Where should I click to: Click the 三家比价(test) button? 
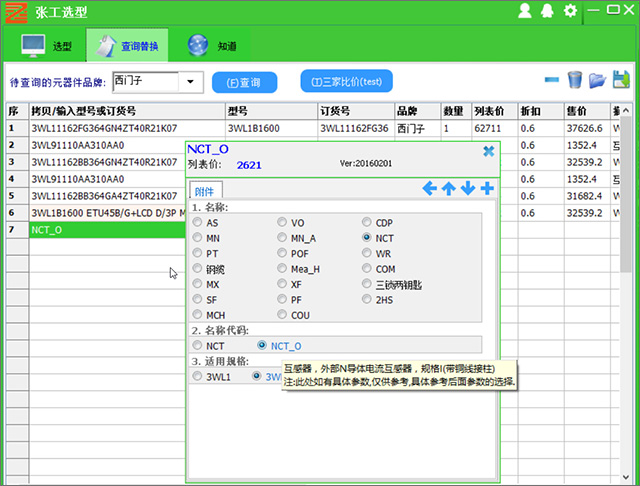point(346,82)
